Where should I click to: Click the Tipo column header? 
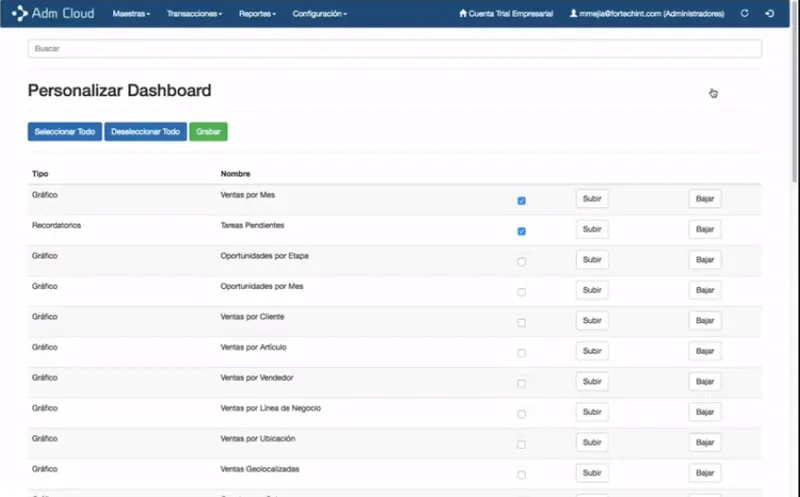pos(40,174)
